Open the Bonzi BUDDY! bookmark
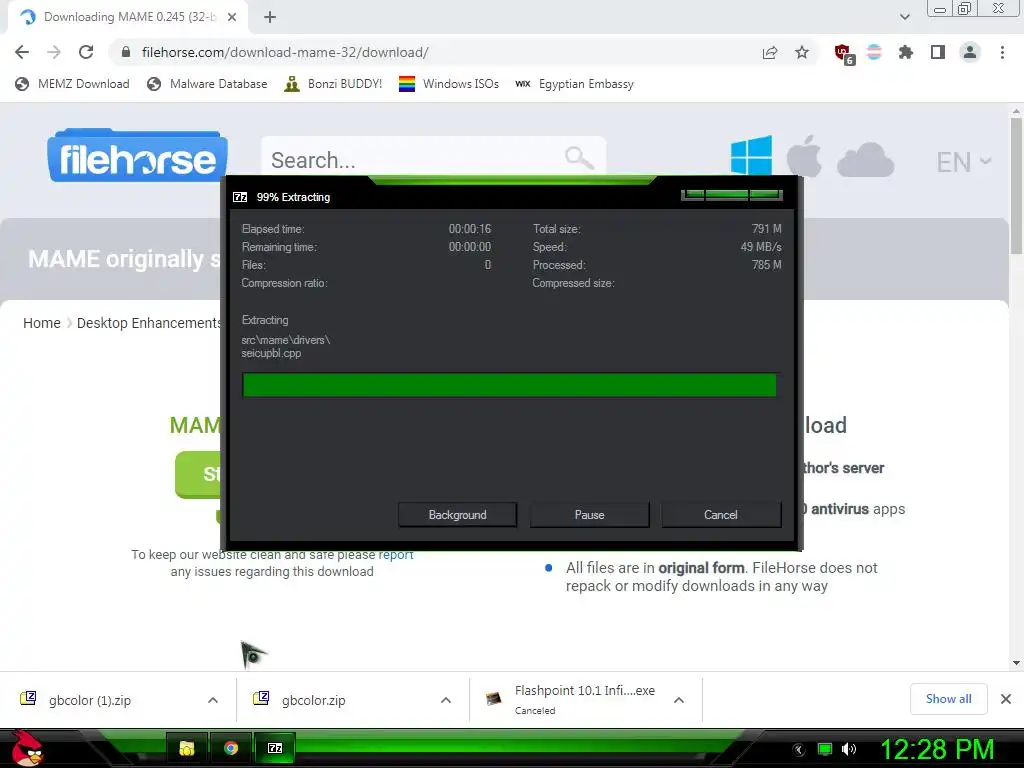The image size is (1024, 768). 333,84
